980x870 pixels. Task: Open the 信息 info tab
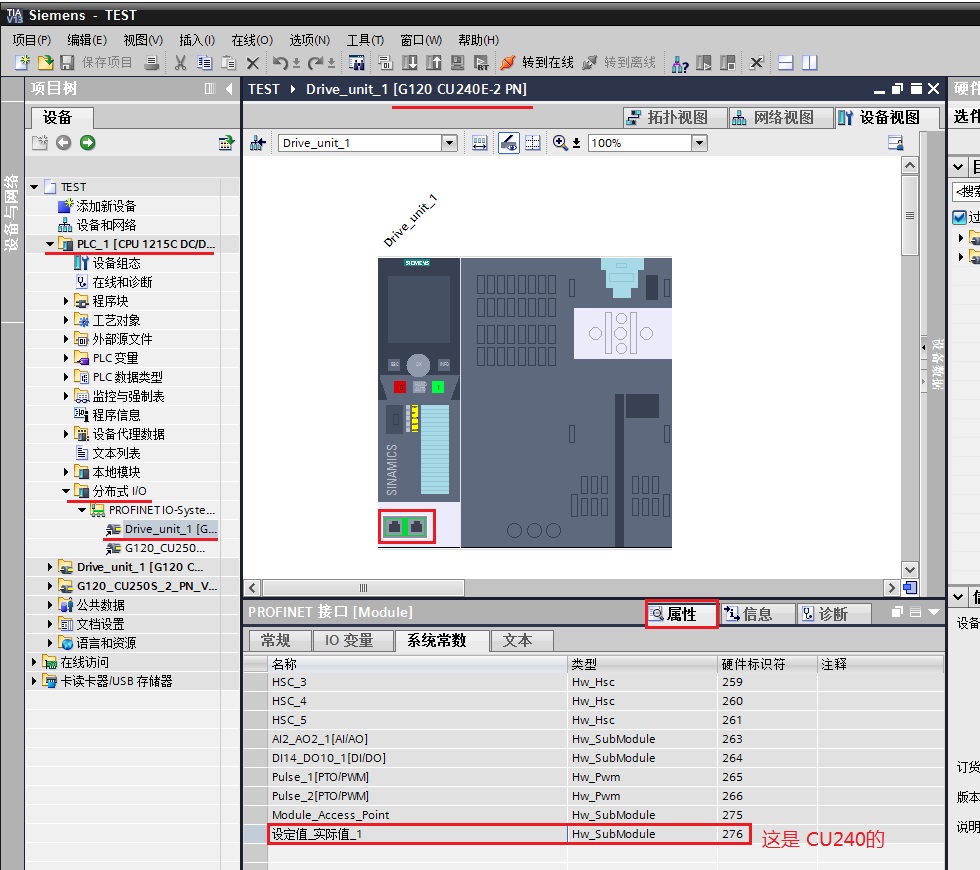click(x=758, y=614)
